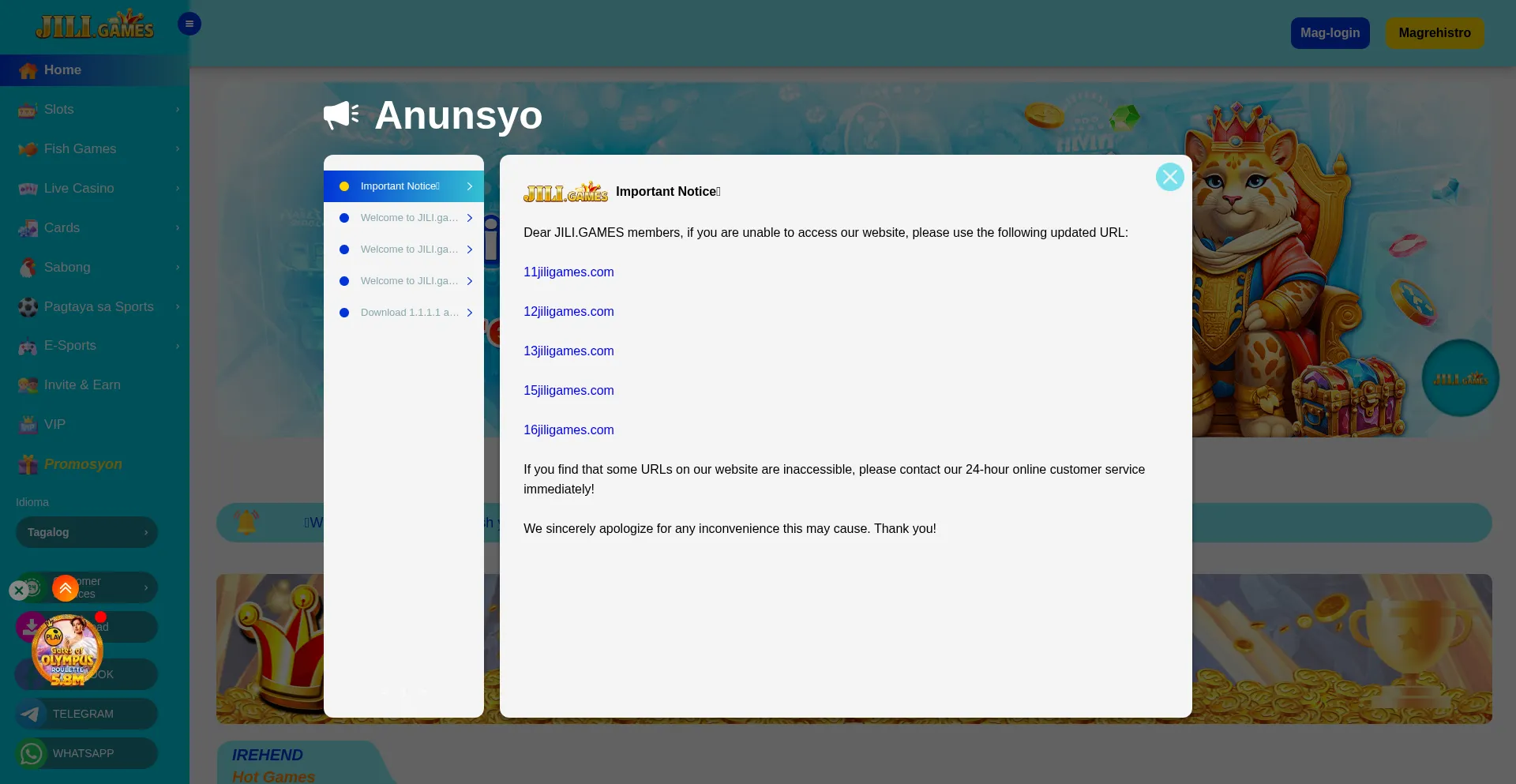Click the WHATSAPP button label

click(x=83, y=753)
